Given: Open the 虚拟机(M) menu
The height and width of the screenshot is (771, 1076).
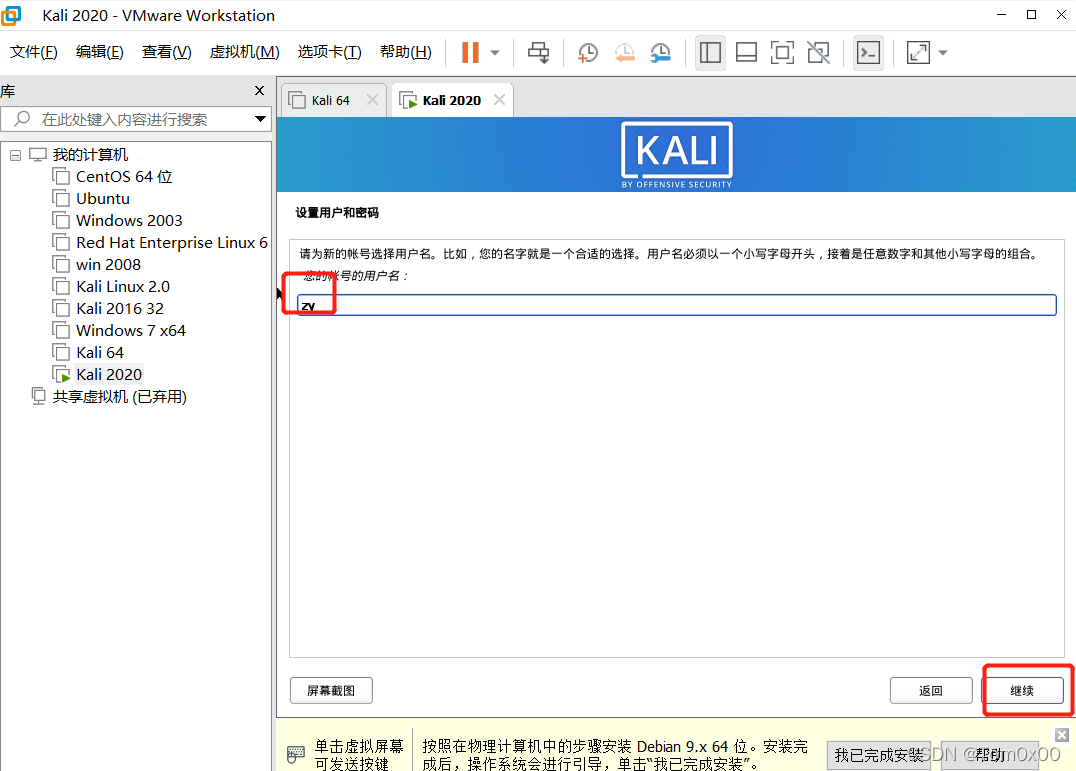Looking at the screenshot, I should [x=245, y=52].
